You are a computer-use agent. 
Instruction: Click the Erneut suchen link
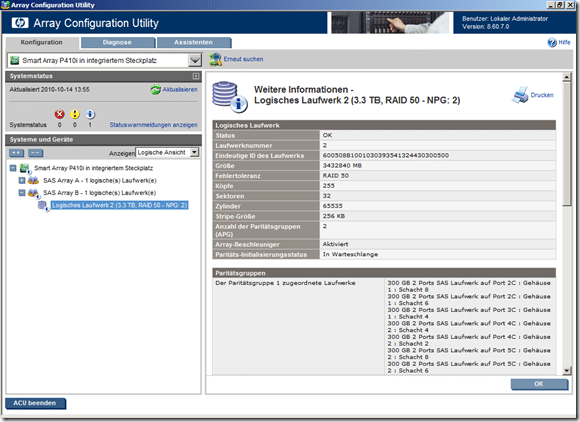pyautogui.click(x=243, y=59)
